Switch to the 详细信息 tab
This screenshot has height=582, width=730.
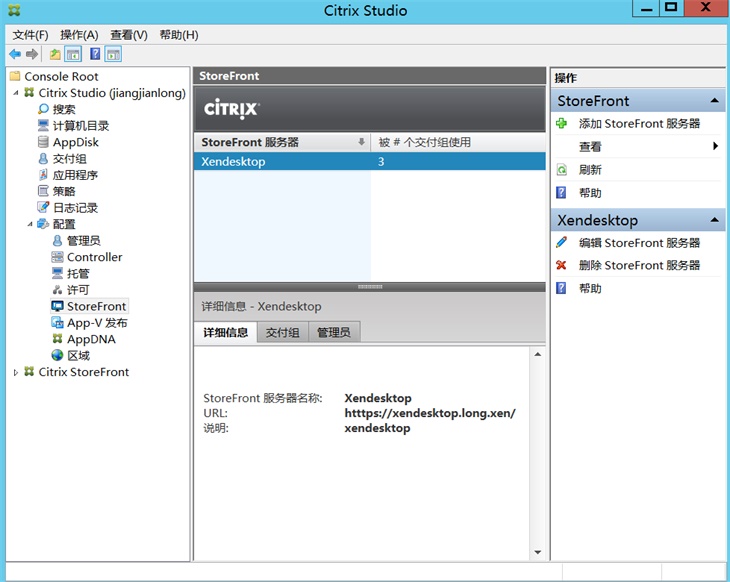pyautogui.click(x=226, y=332)
